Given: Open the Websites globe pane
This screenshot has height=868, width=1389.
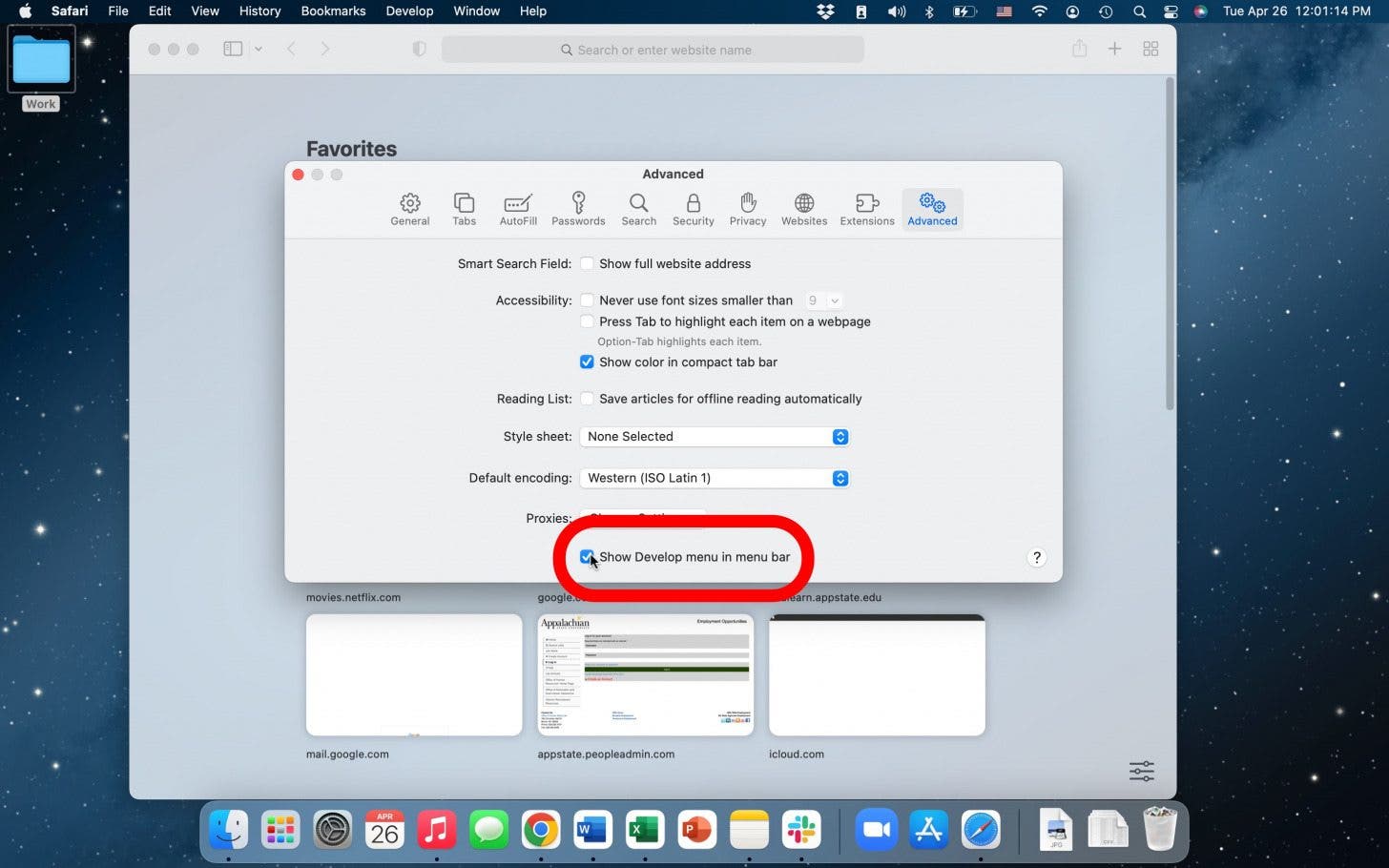Looking at the screenshot, I should click(x=803, y=209).
